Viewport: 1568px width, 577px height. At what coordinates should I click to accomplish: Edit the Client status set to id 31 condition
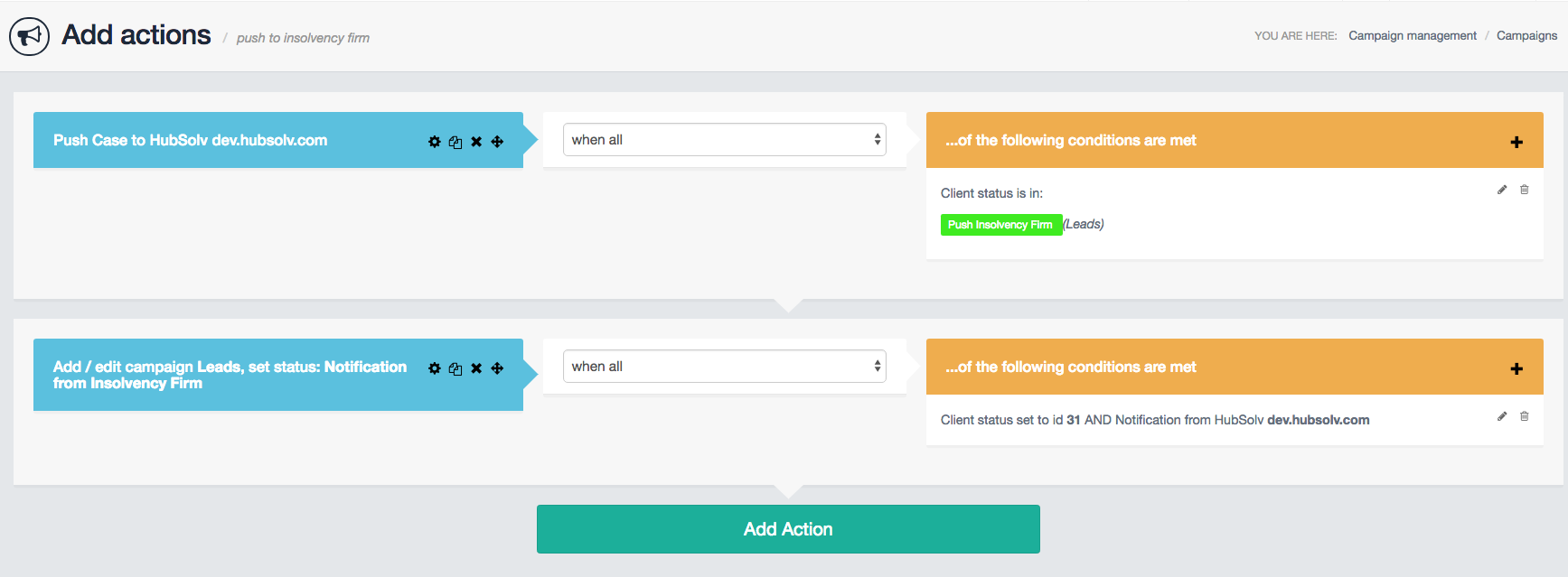[x=1502, y=416]
